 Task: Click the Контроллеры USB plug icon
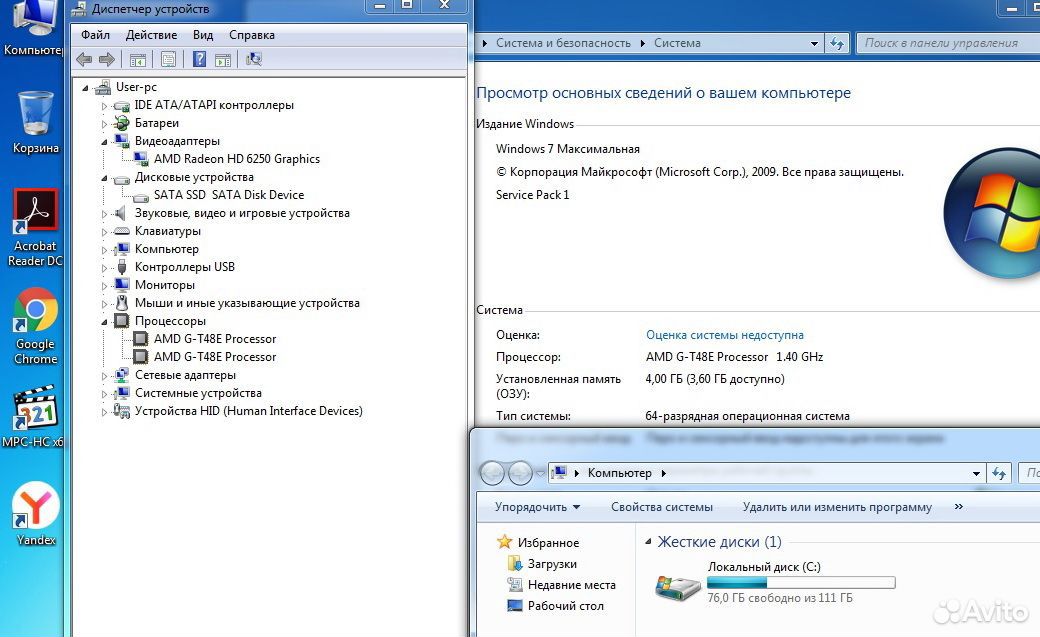[x=121, y=267]
